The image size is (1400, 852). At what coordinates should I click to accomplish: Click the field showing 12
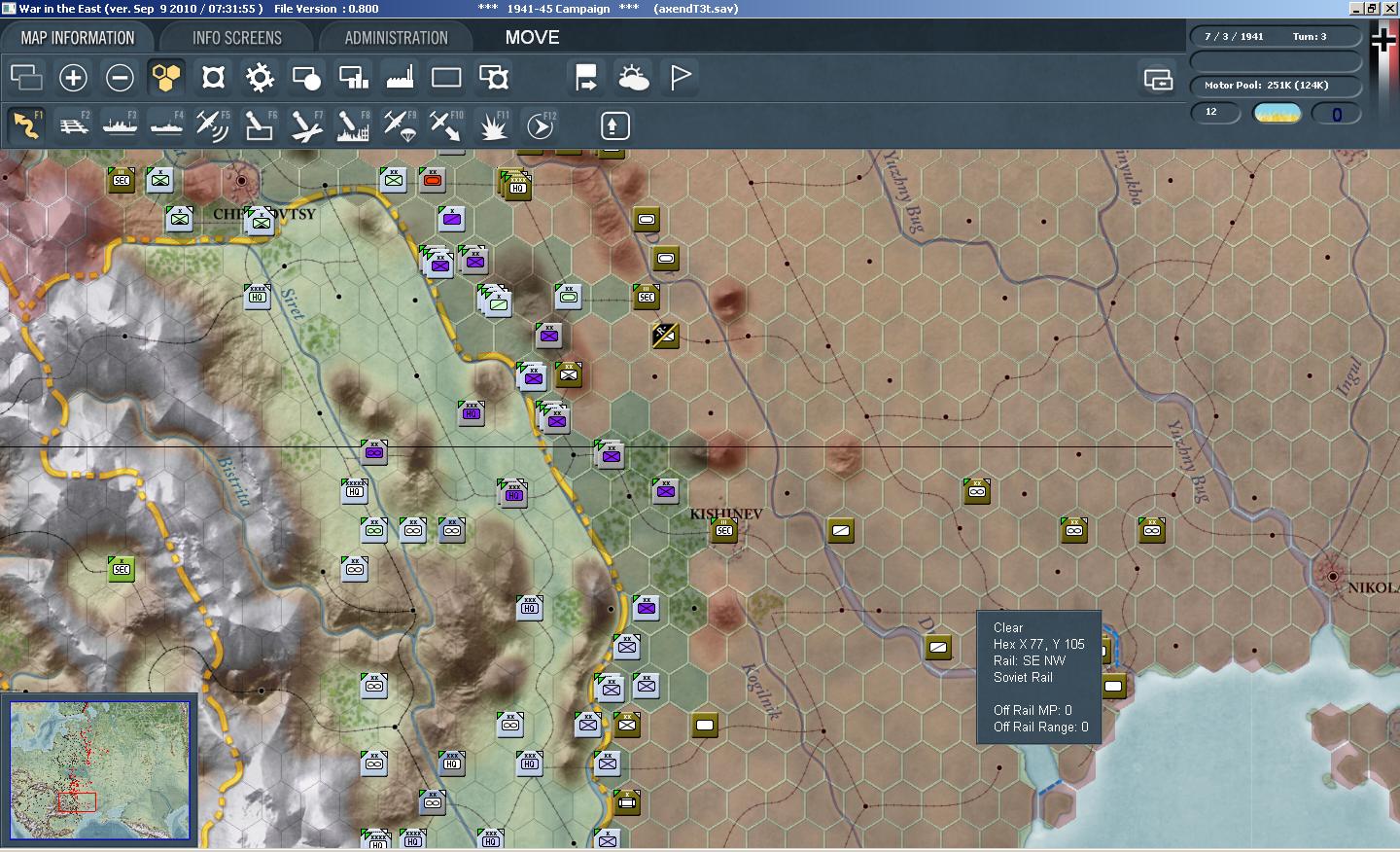pos(1216,113)
